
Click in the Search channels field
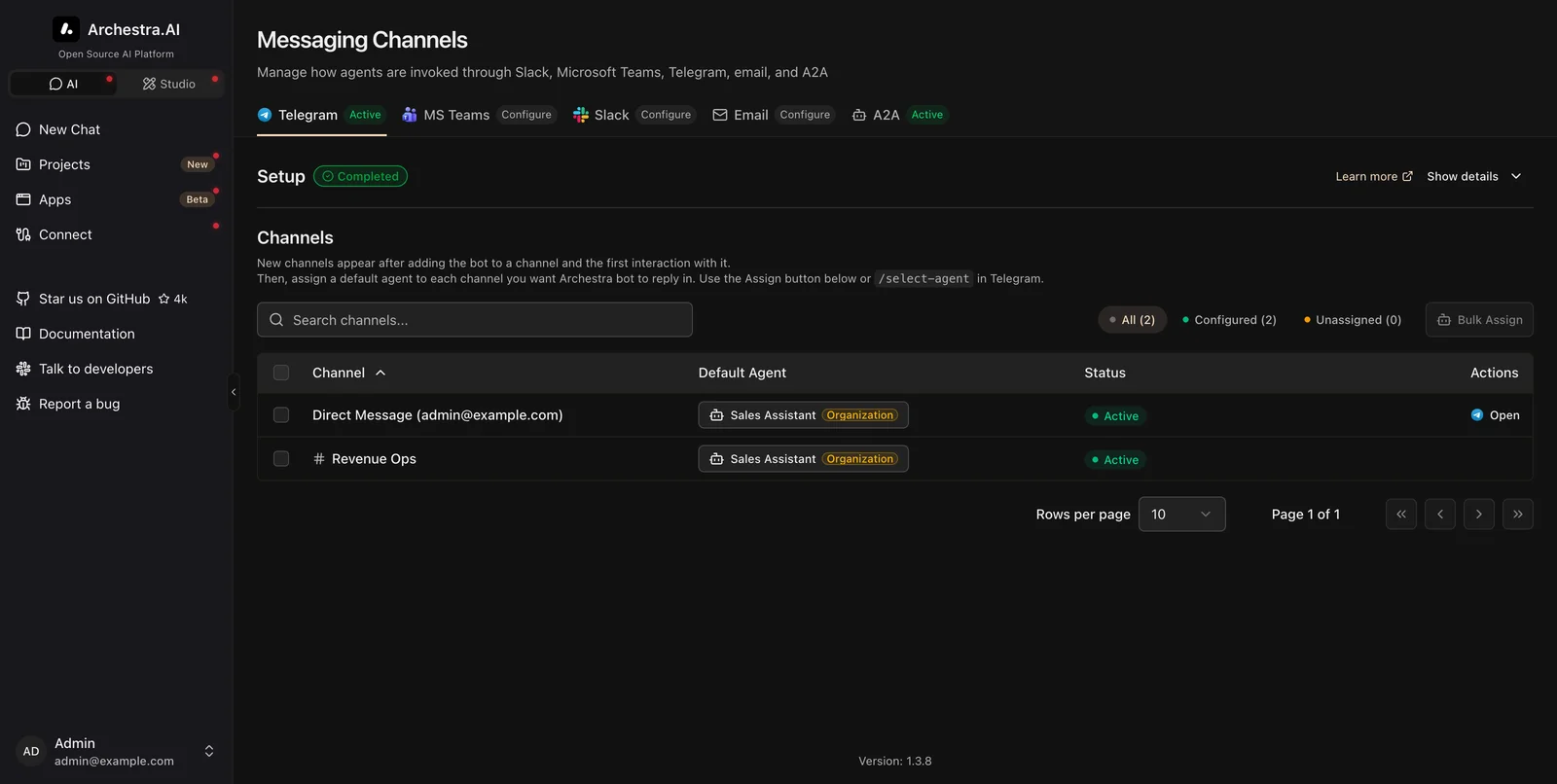(475, 320)
